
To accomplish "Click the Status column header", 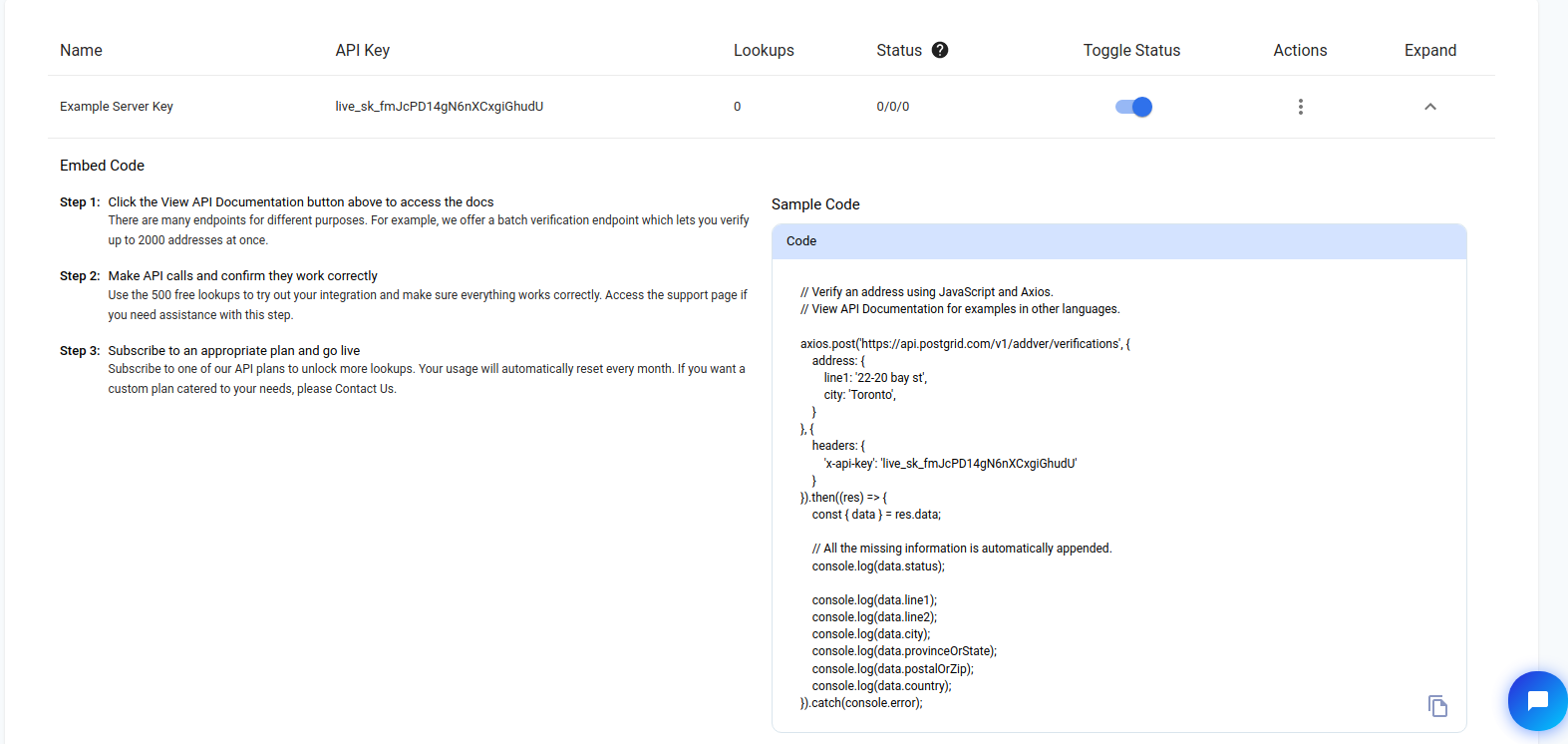I will pos(899,50).
